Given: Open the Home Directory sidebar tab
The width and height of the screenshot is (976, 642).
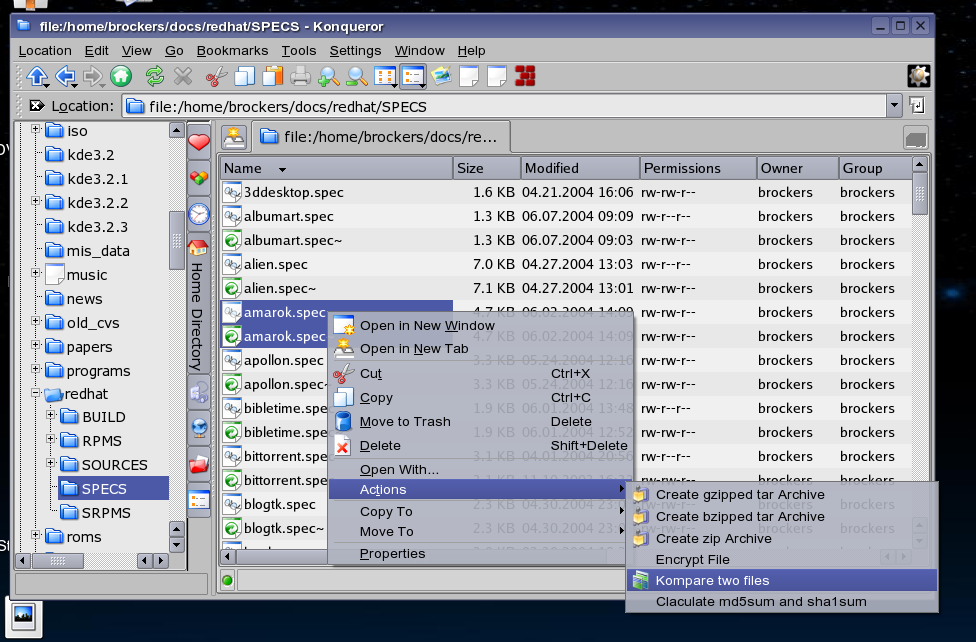Looking at the screenshot, I should tap(199, 305).
